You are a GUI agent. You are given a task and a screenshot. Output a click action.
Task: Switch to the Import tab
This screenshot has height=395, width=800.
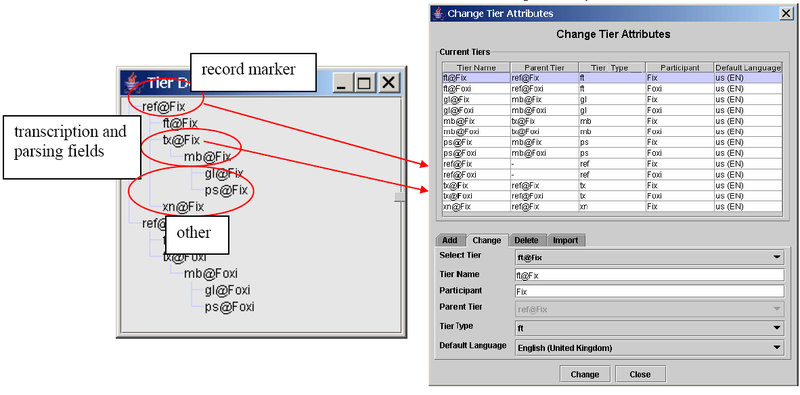click(566, 240)
